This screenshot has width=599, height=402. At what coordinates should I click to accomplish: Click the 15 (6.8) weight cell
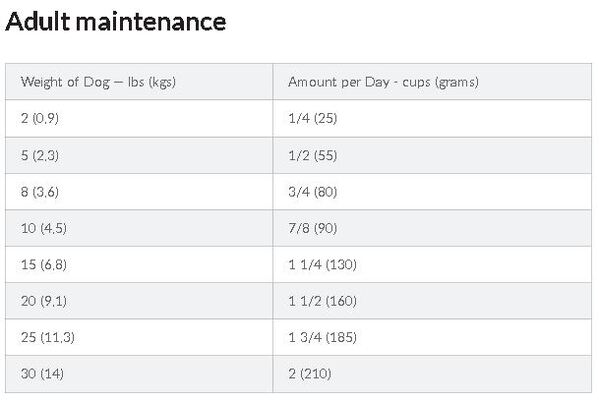pos(139,264)
